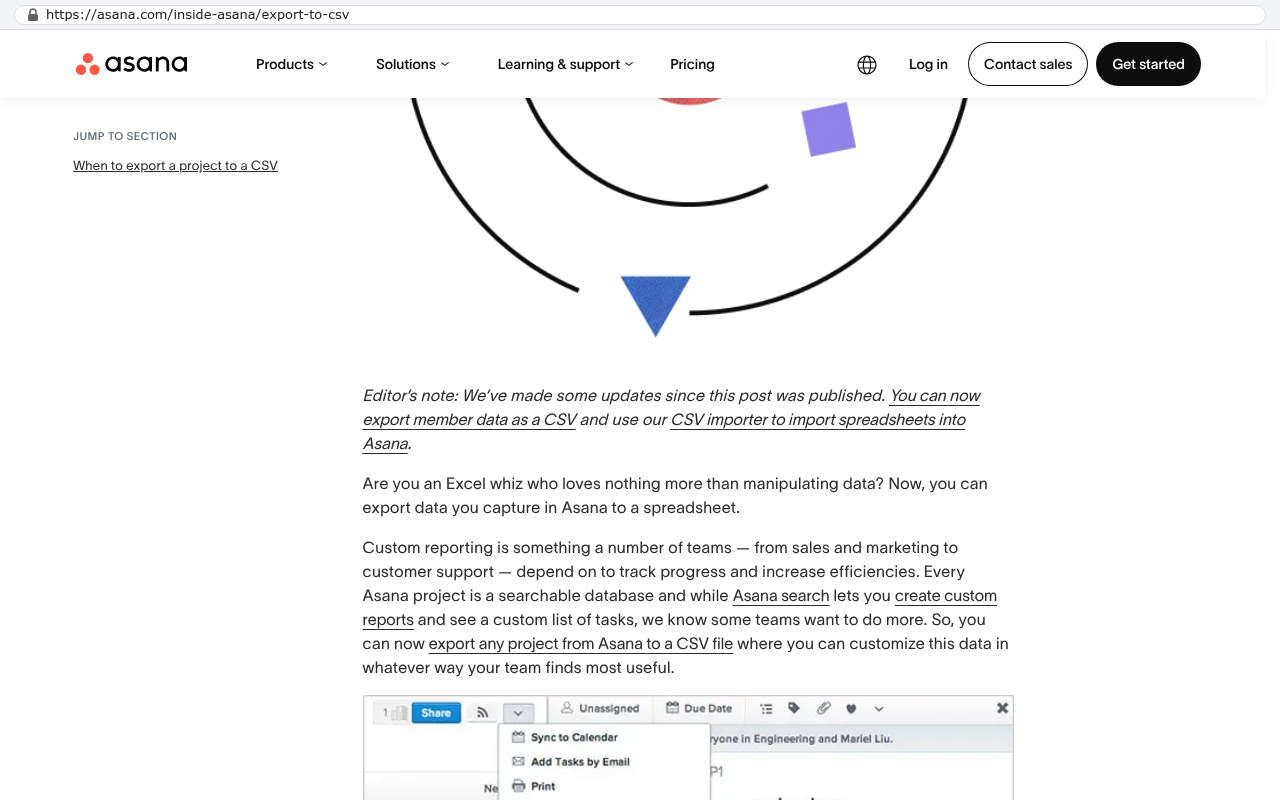Viewport: 1280px width, 800px height.
Task: Click the X close icon in embedded screenshot
Action: pos(1002,708)
